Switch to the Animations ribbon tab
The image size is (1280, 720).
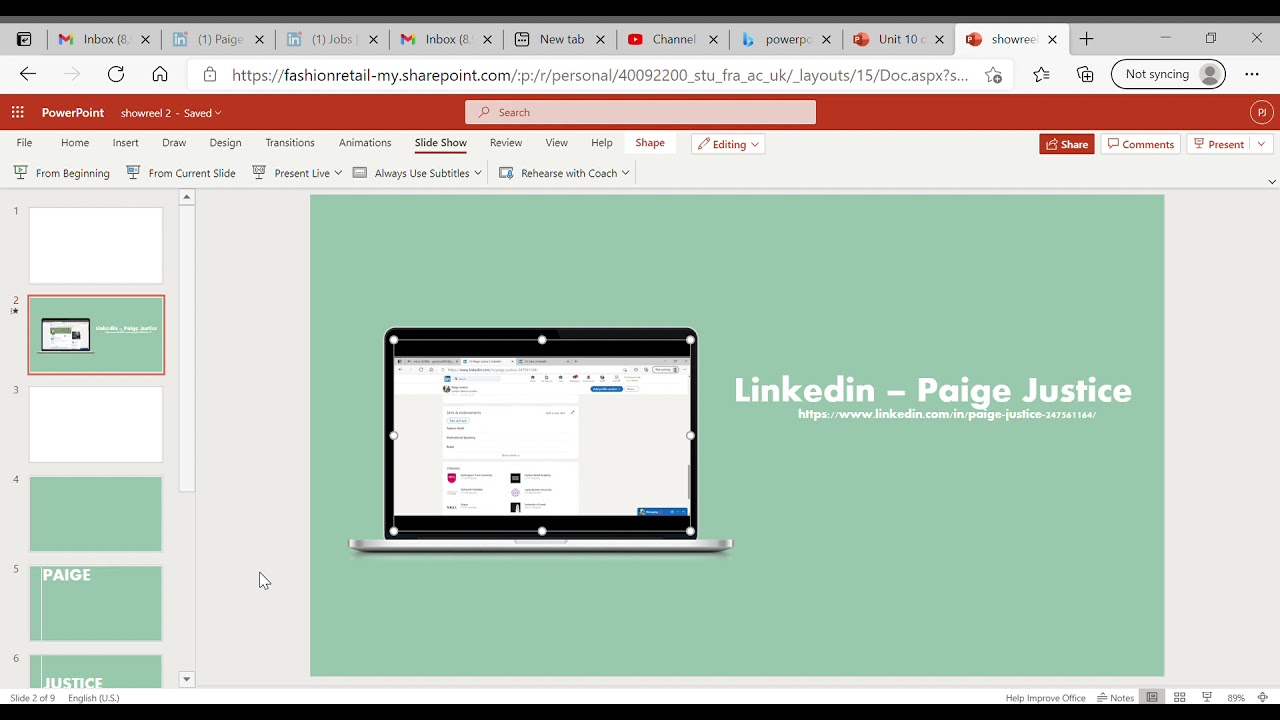tap(365, 143)
